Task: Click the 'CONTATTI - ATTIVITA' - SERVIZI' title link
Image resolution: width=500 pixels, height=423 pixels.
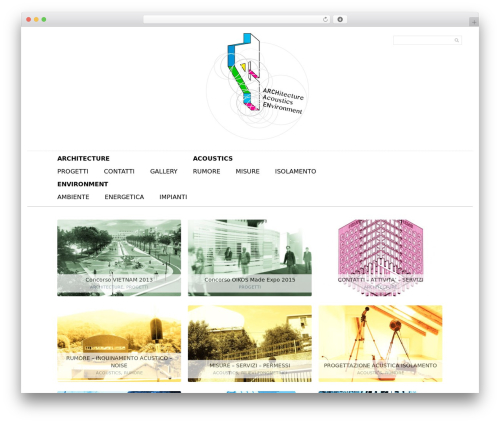Action: 380,280
